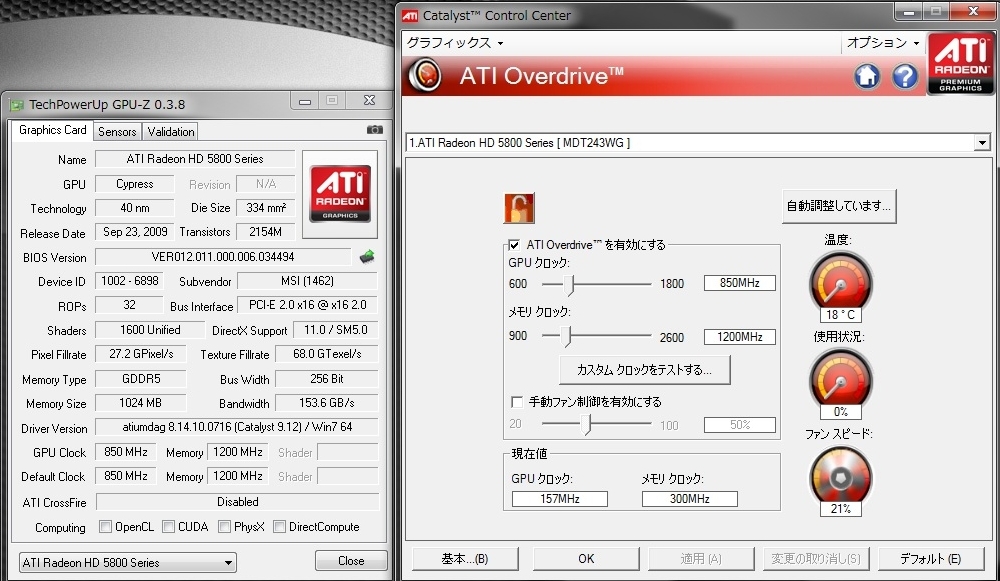
Task: Click the Overdrive home icon
Action: (867, 77)
